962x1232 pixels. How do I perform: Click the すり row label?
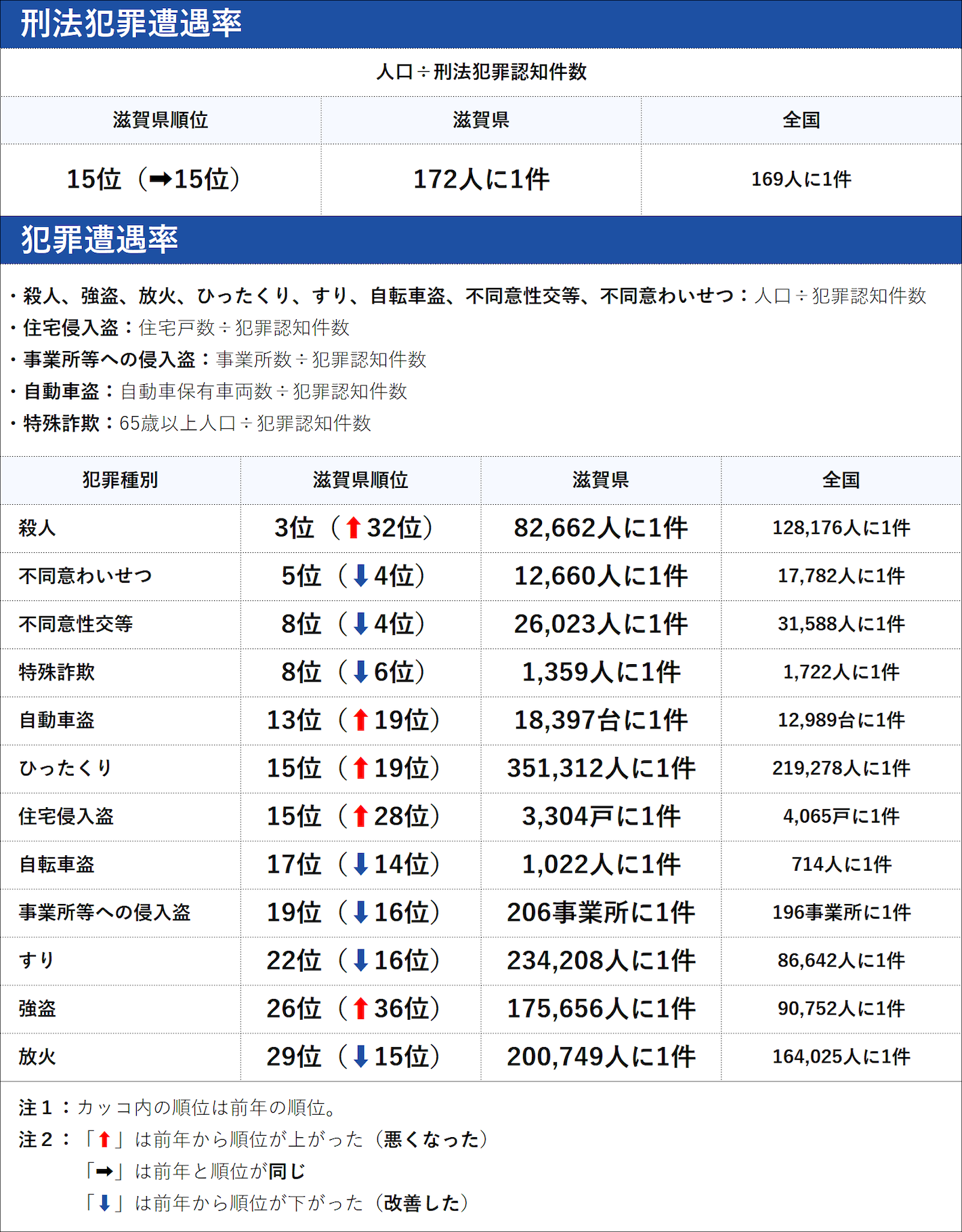(37, 961)
